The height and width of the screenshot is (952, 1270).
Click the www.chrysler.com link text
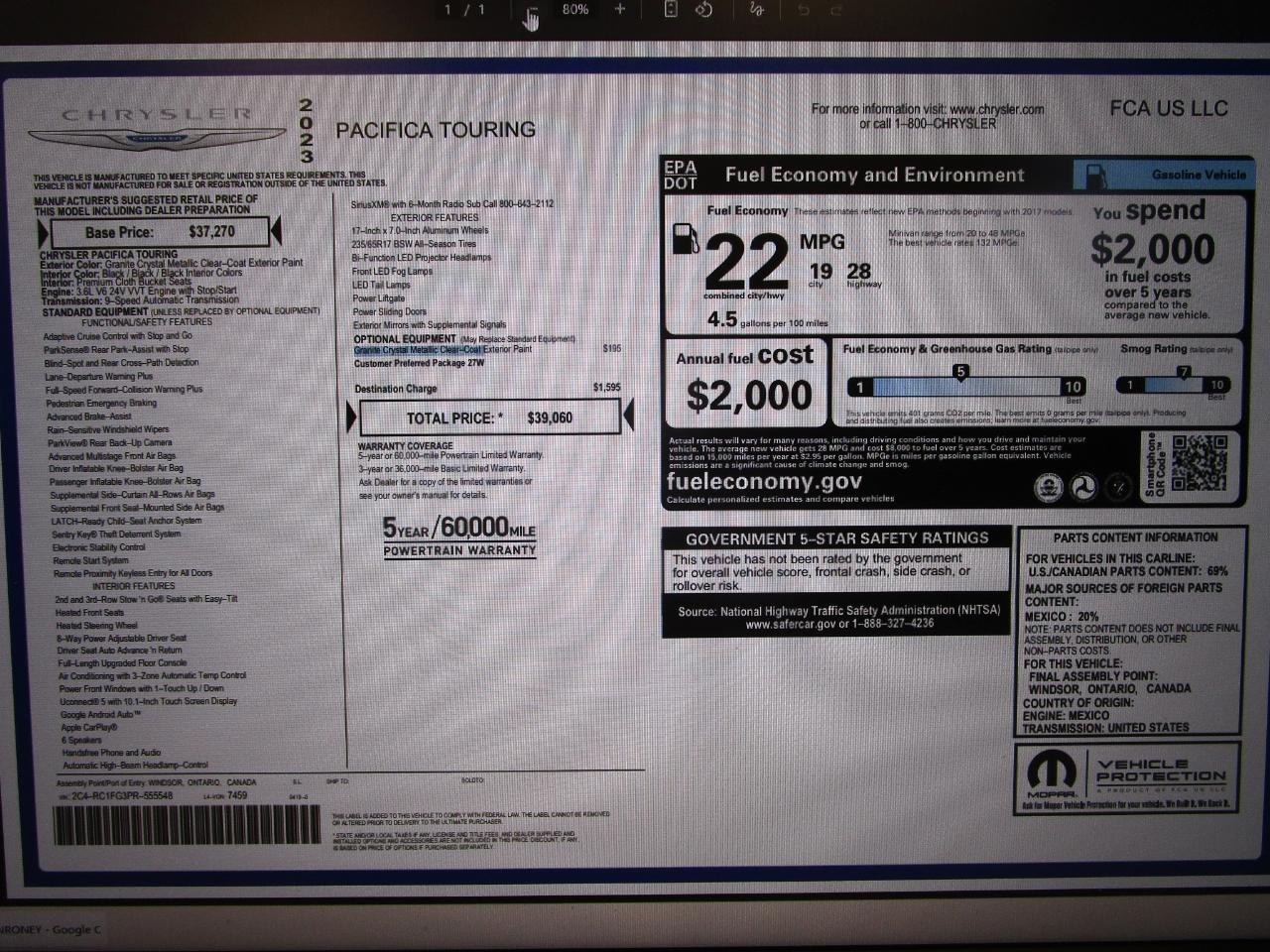pos(996,109)
